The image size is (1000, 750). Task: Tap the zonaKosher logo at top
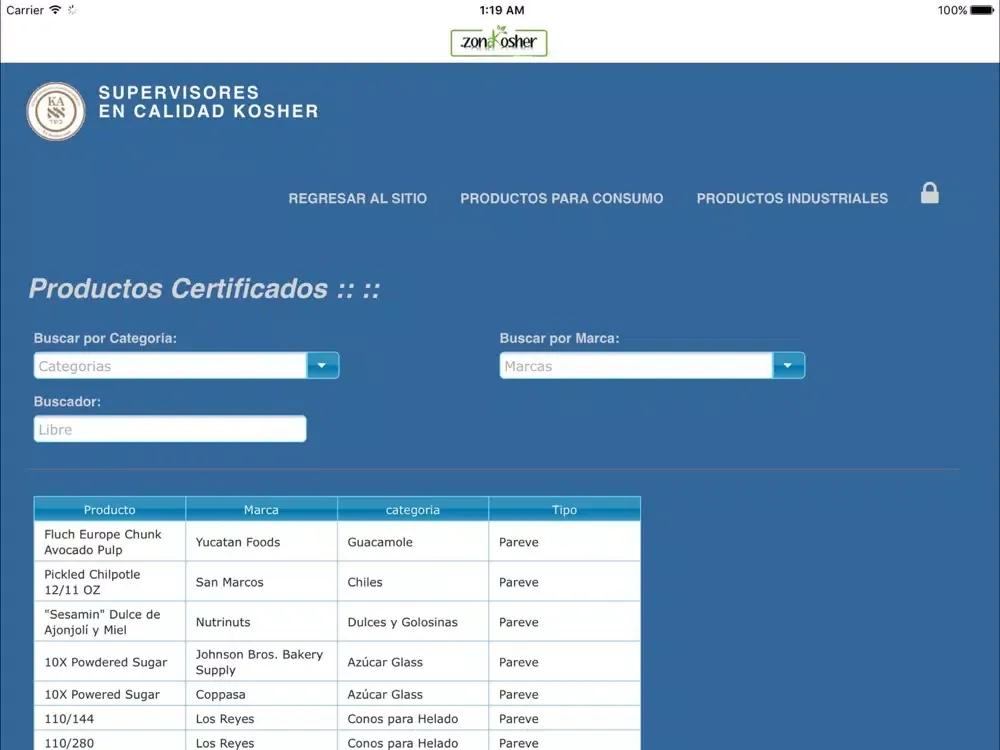(x=499, y=42)
